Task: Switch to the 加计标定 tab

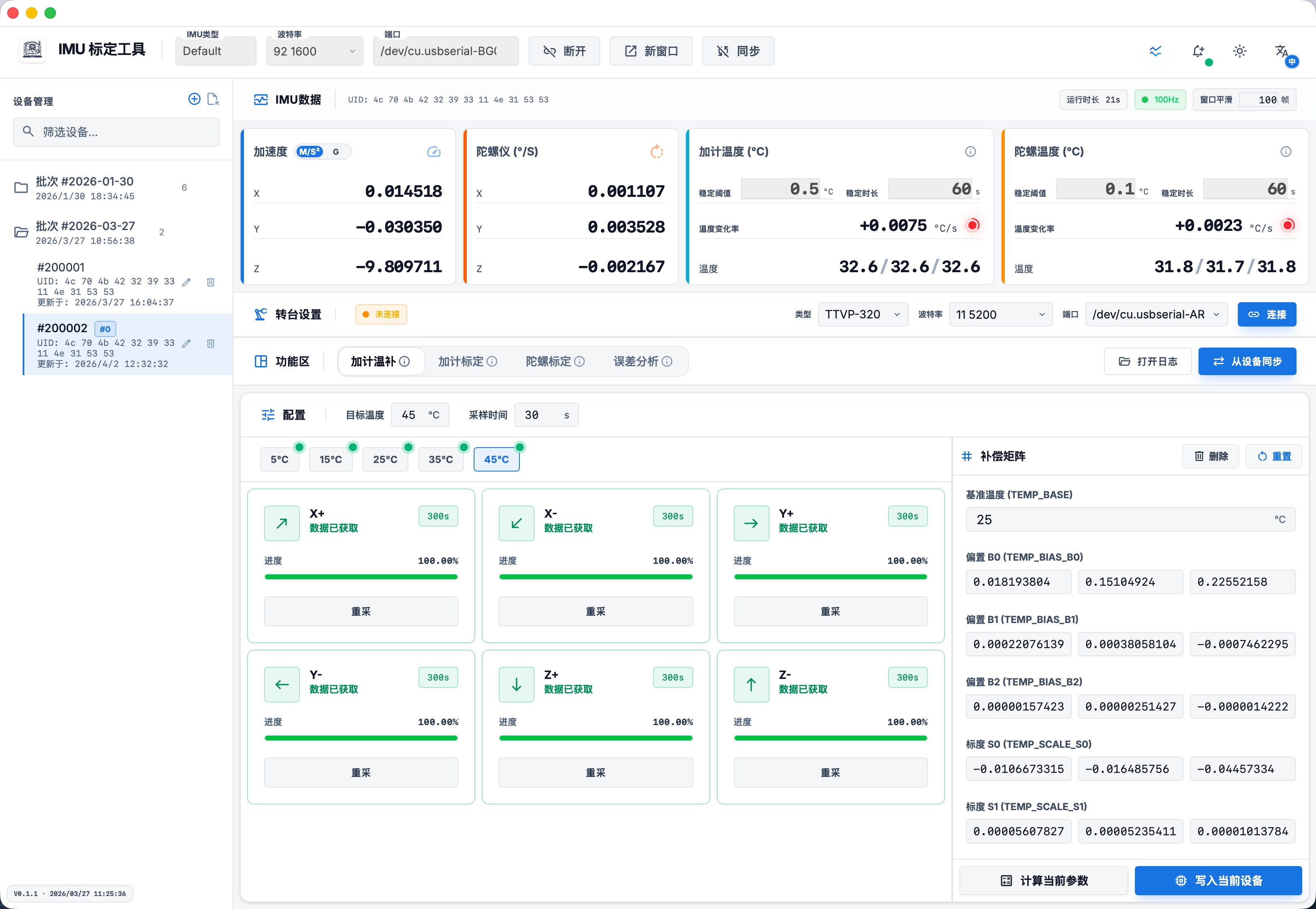Action: [468, 362]
